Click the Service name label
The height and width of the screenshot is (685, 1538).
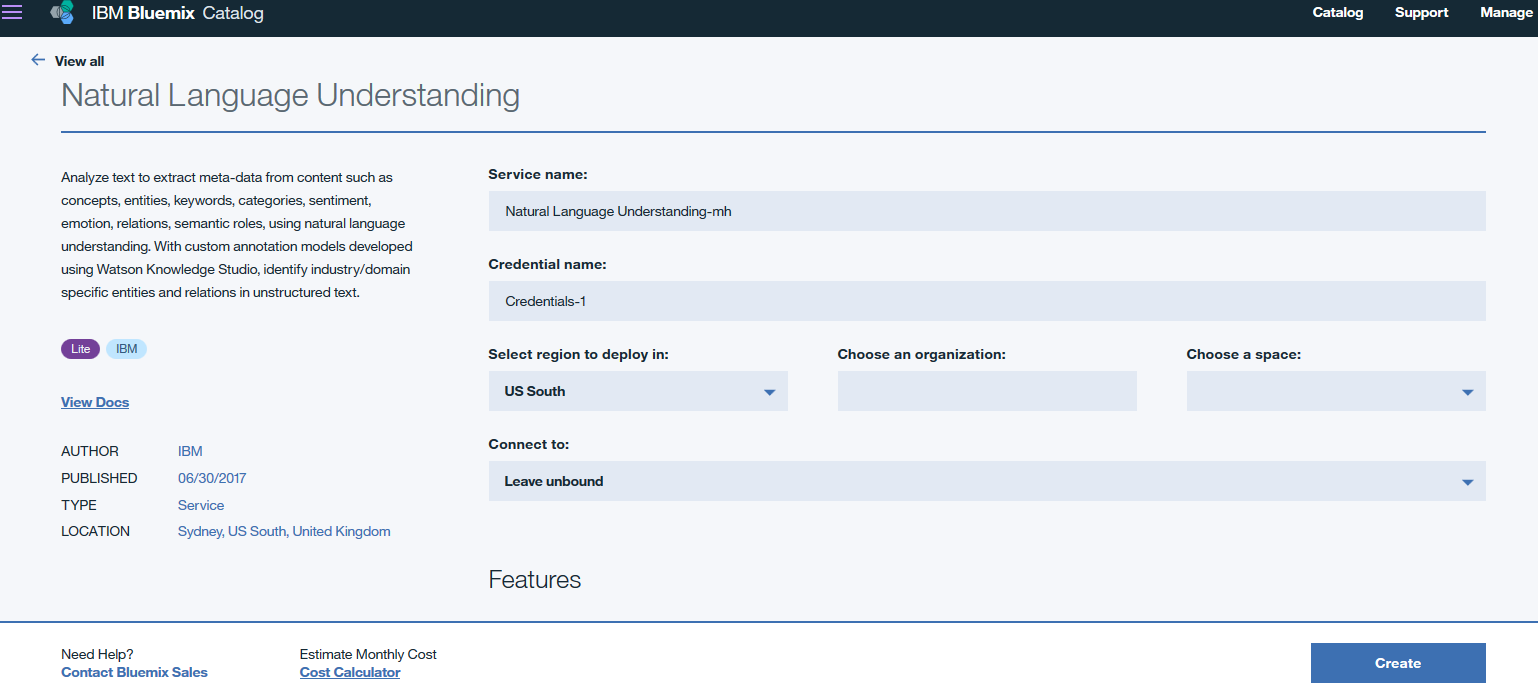tap(538, 174)
